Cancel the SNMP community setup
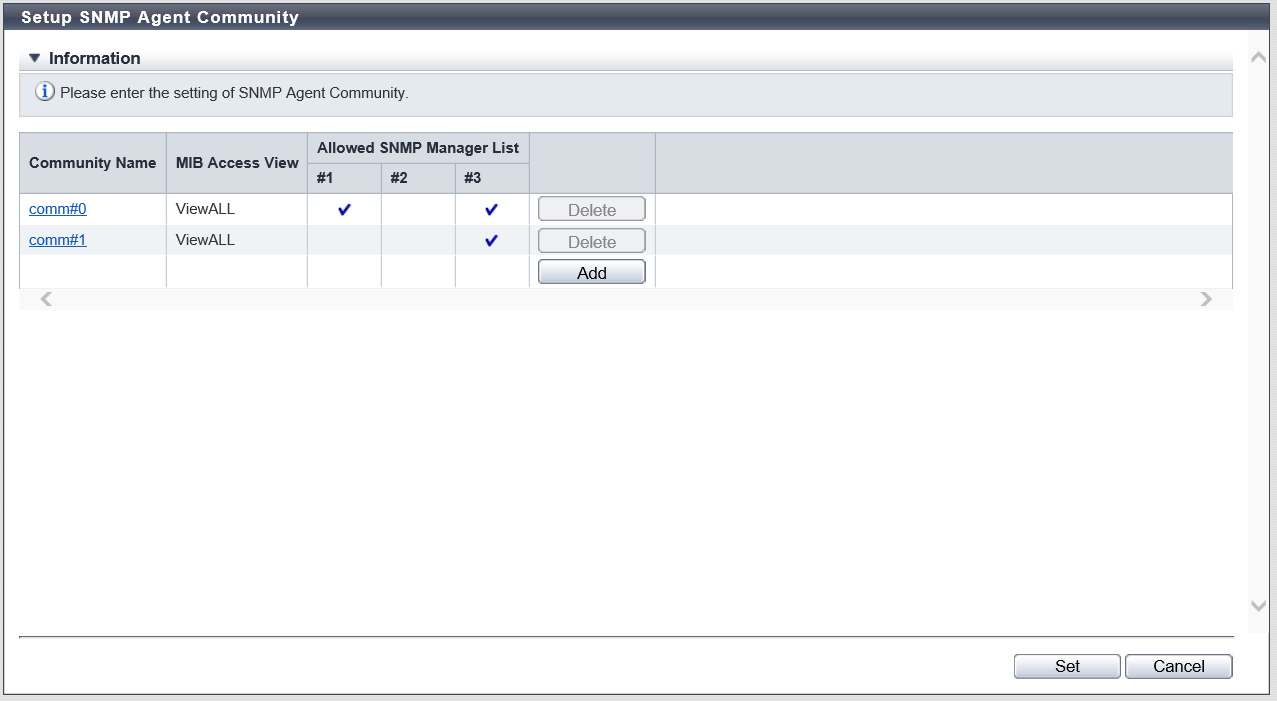 pyautogui.click(x=1178, y=666)
